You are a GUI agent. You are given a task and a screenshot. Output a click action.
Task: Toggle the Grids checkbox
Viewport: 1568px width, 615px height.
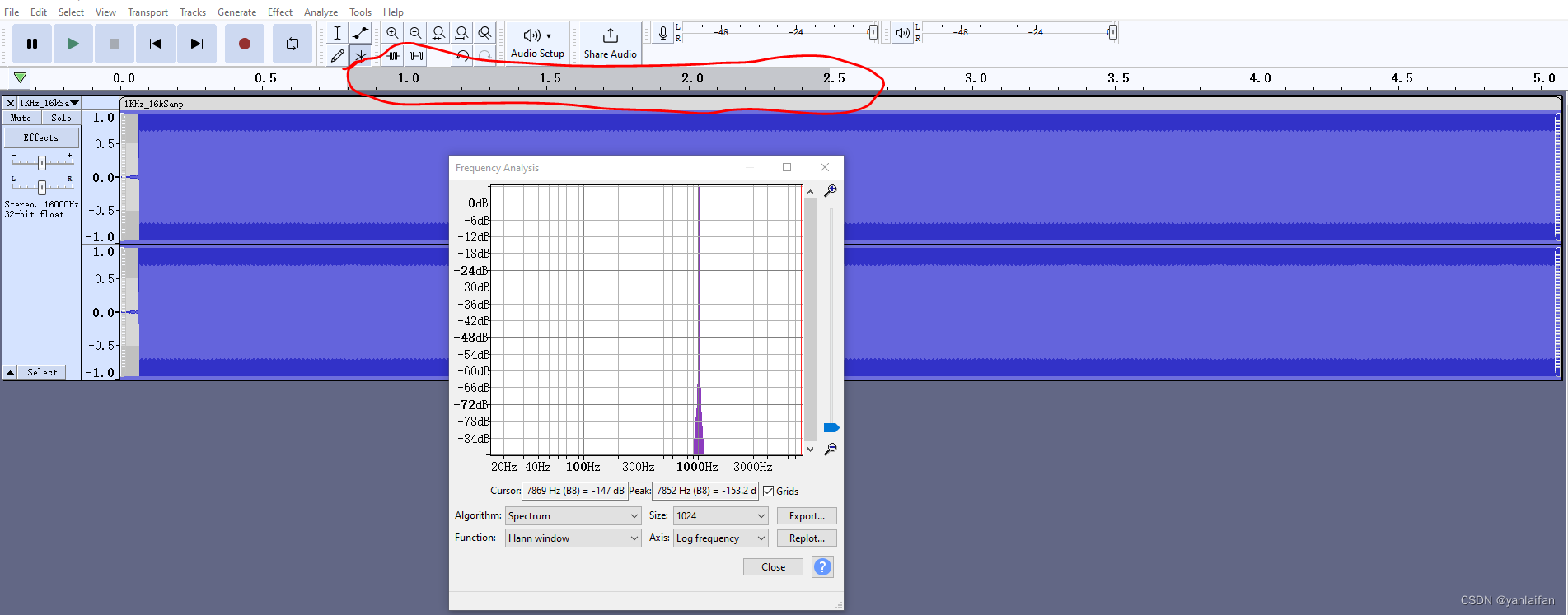(x=768, y=491)
